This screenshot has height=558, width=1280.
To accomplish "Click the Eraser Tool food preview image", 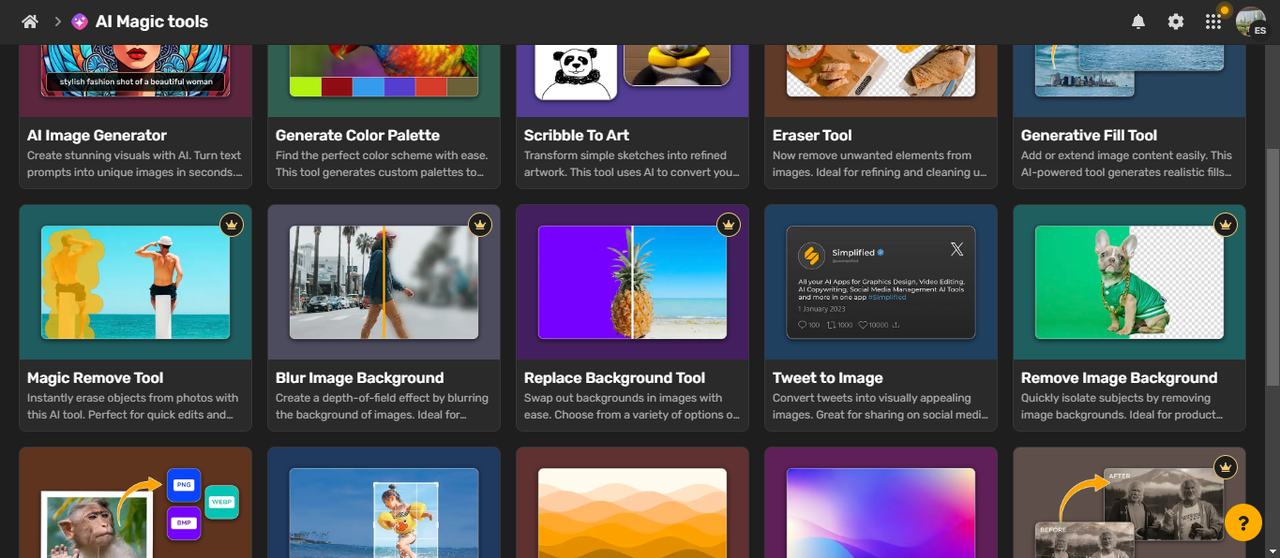I will coord(881,70).
